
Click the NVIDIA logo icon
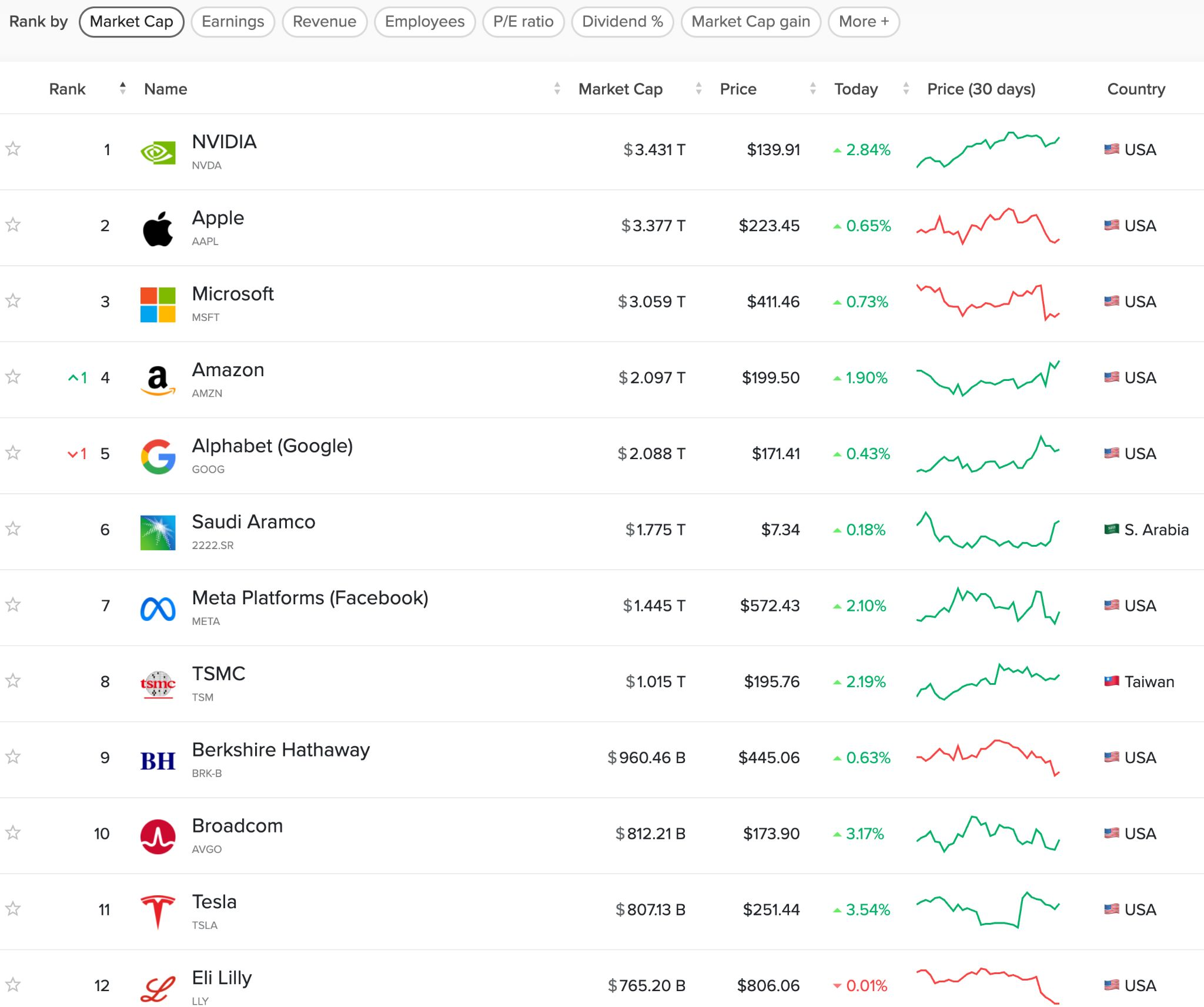point(158,152)
